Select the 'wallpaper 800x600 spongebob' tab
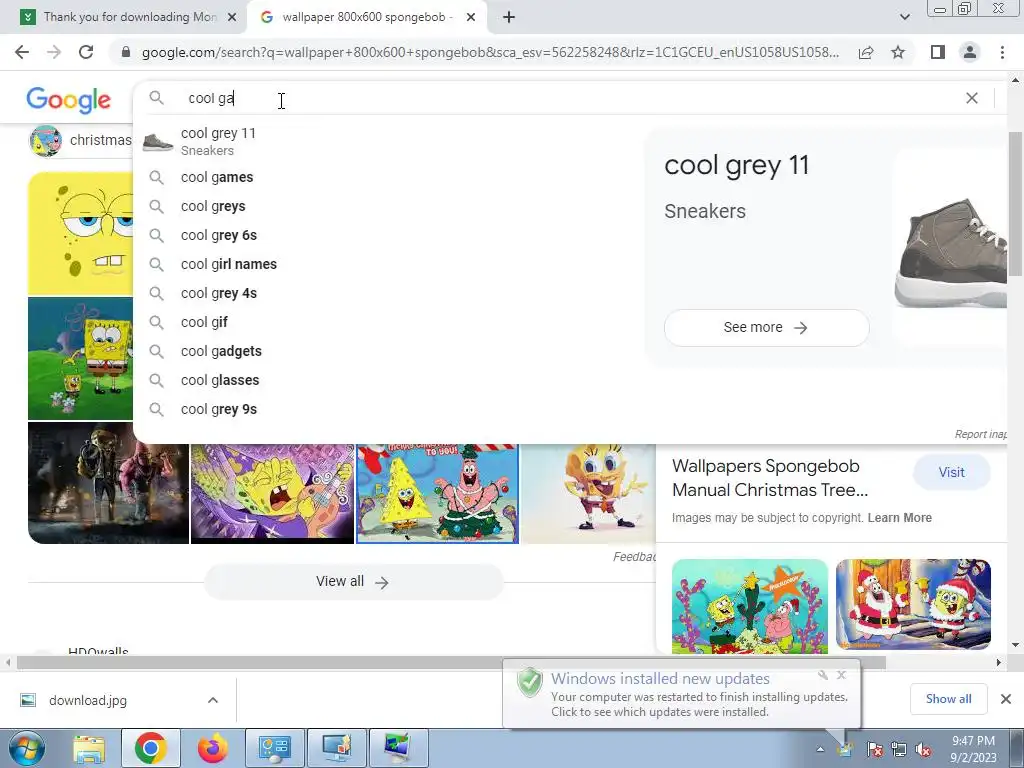Image resolution: width=1024 pixels, height=768 pixels. [366, 17]
